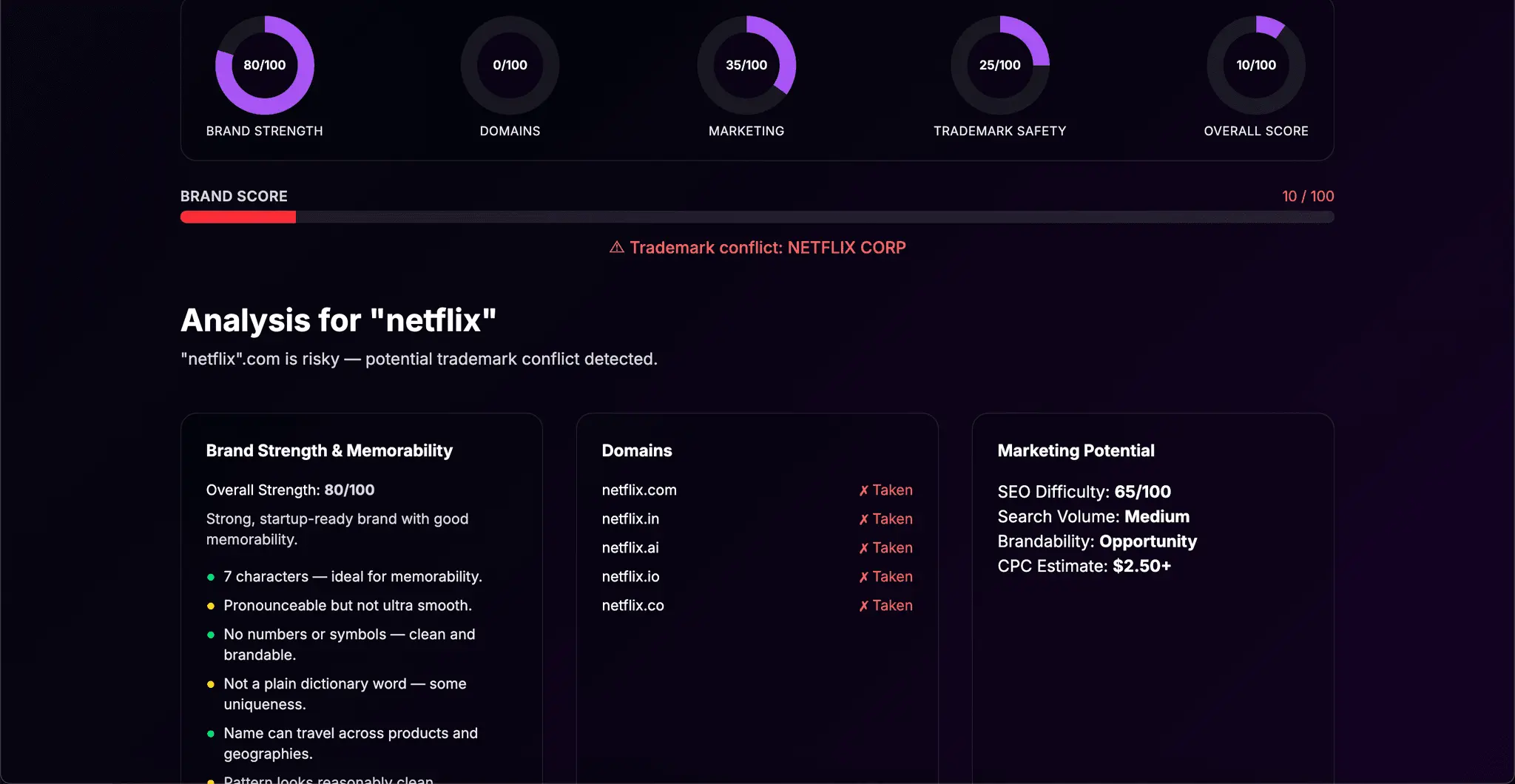The image size is (1515, 784).
Task: Click the Domains 0/100 donut chart
Action: [510, 65]
